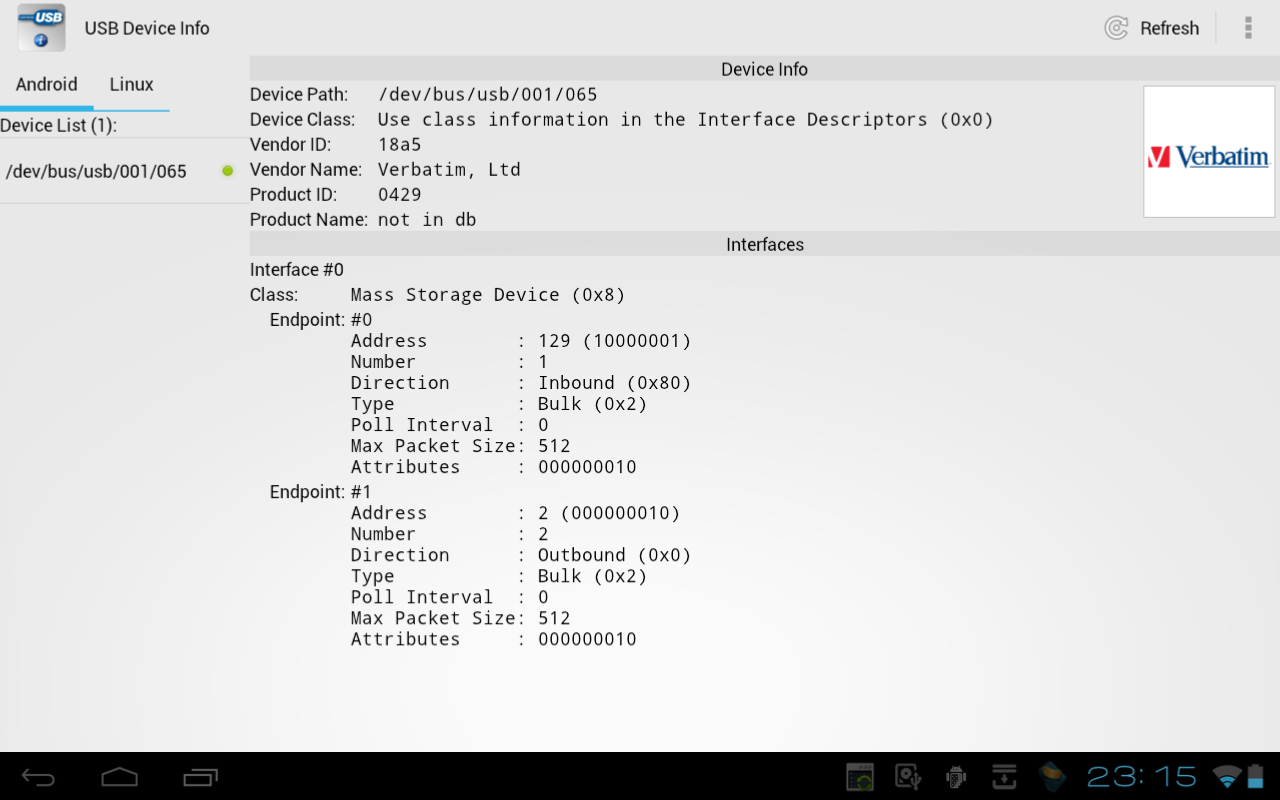Tap the Verbatim vendor logo image
Image resolution: width=1280 pixels, height=800 pixels.
(1208, 152)
